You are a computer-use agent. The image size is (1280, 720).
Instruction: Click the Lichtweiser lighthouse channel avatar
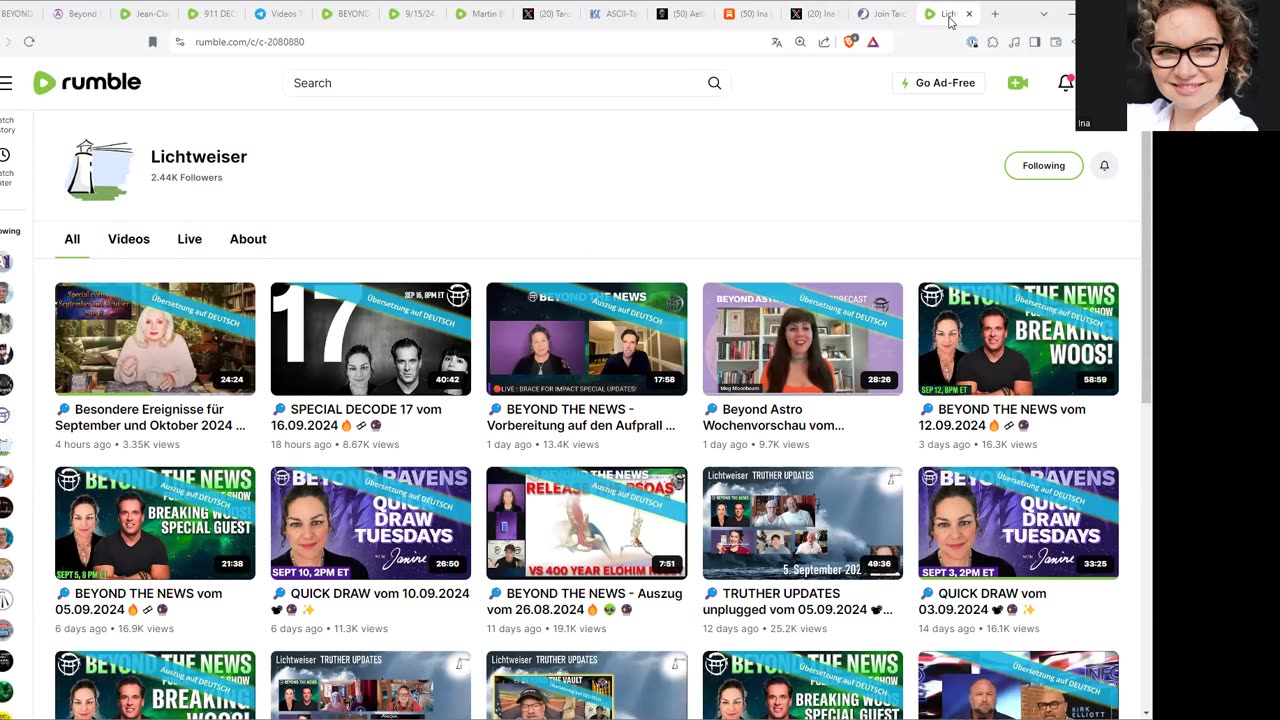coord(99,170)
